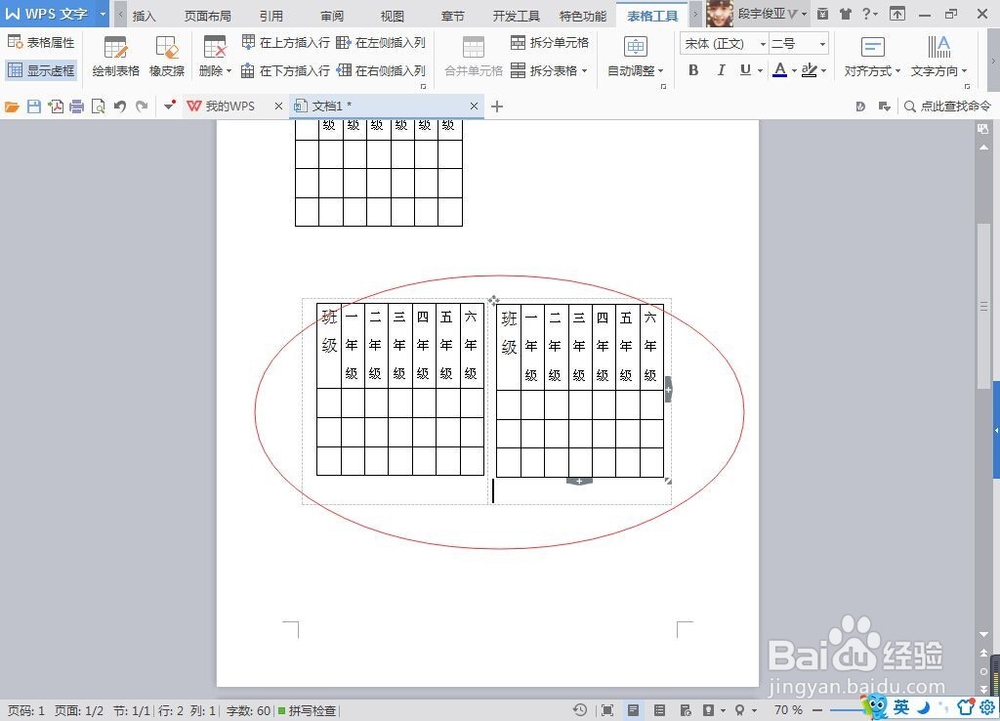Export document to PDF

tap(55, 106)
